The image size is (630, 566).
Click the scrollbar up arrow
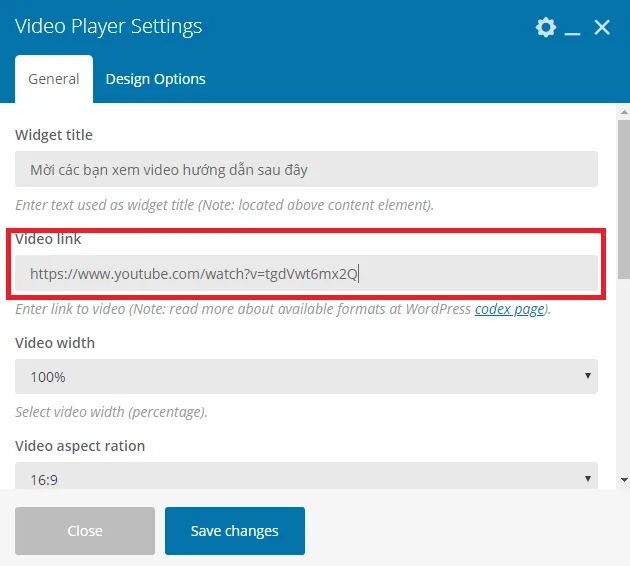(x=624, y=112)
